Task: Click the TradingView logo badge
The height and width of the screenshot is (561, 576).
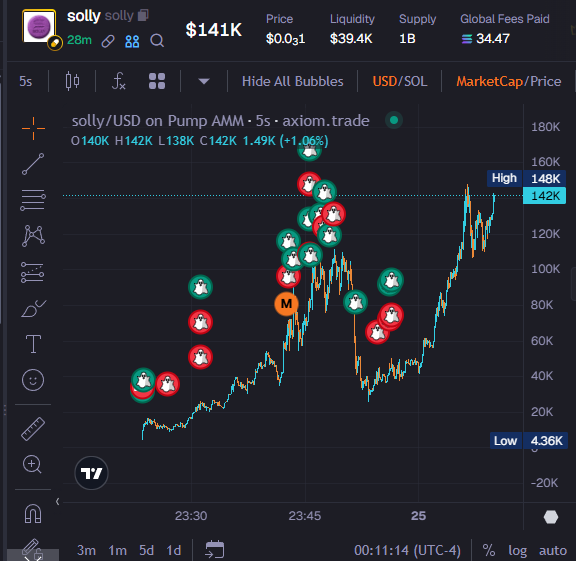Action: (x=91, y=473)
